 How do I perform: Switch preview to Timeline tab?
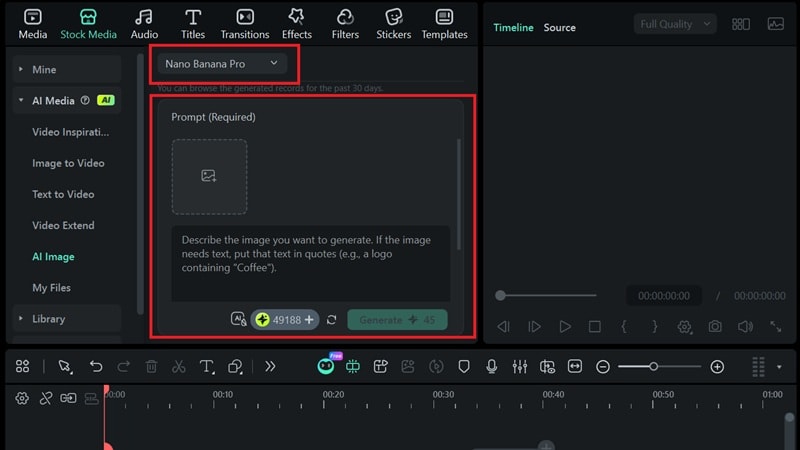(x=513, y=28)
